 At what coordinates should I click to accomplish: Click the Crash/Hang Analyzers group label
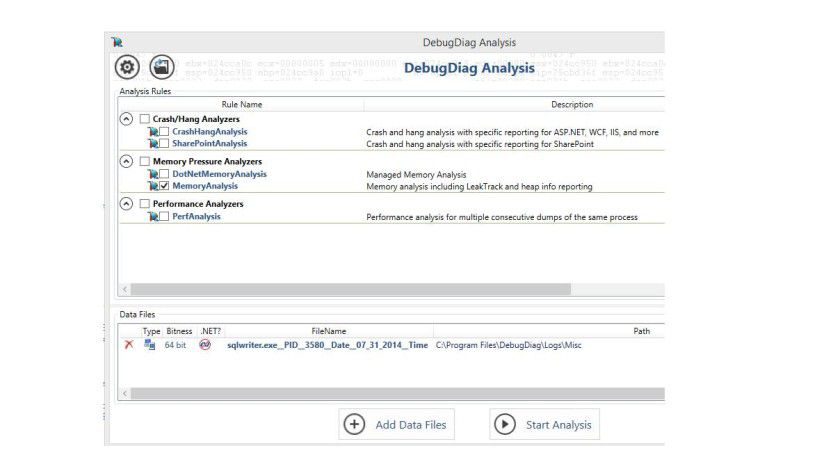[196, 119]
